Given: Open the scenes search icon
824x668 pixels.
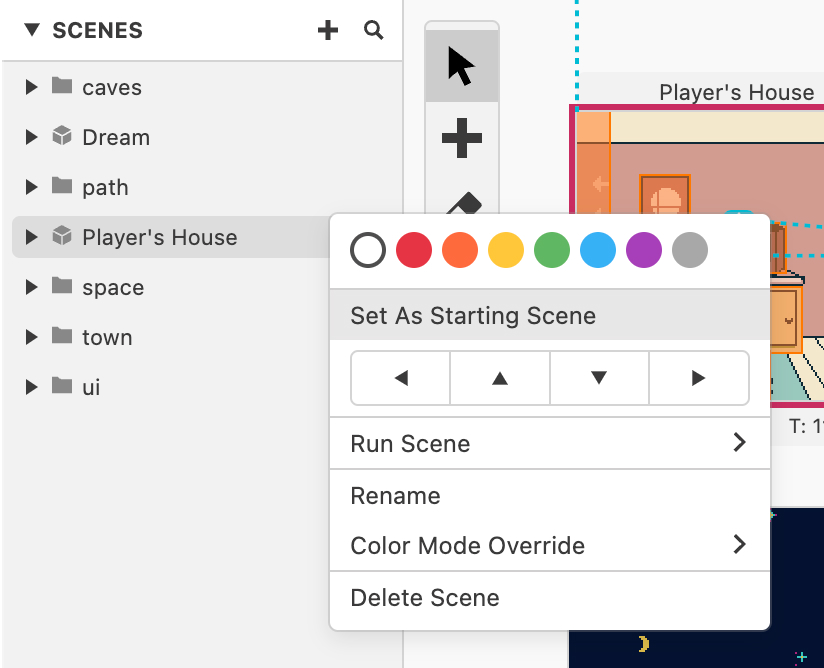Looking at the screenshot, I should coord(374,31).
